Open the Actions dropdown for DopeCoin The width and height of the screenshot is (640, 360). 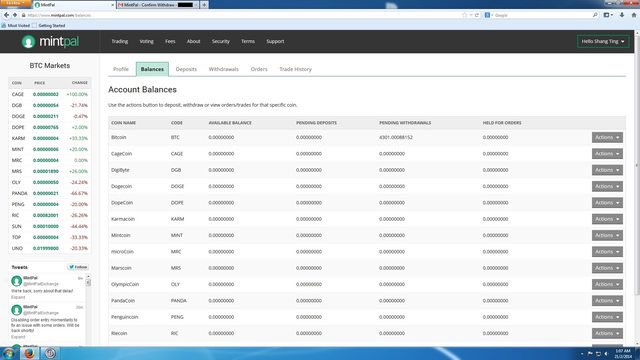click(607, 203)
